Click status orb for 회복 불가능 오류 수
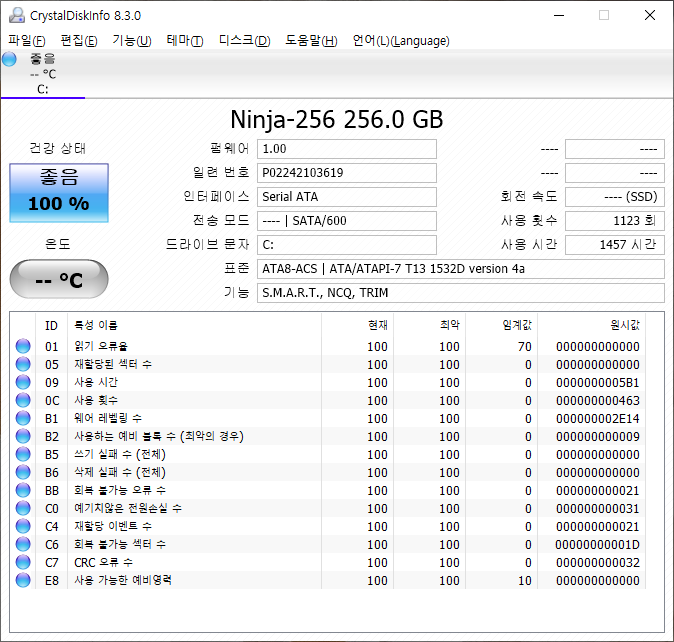 coord(23,491)
